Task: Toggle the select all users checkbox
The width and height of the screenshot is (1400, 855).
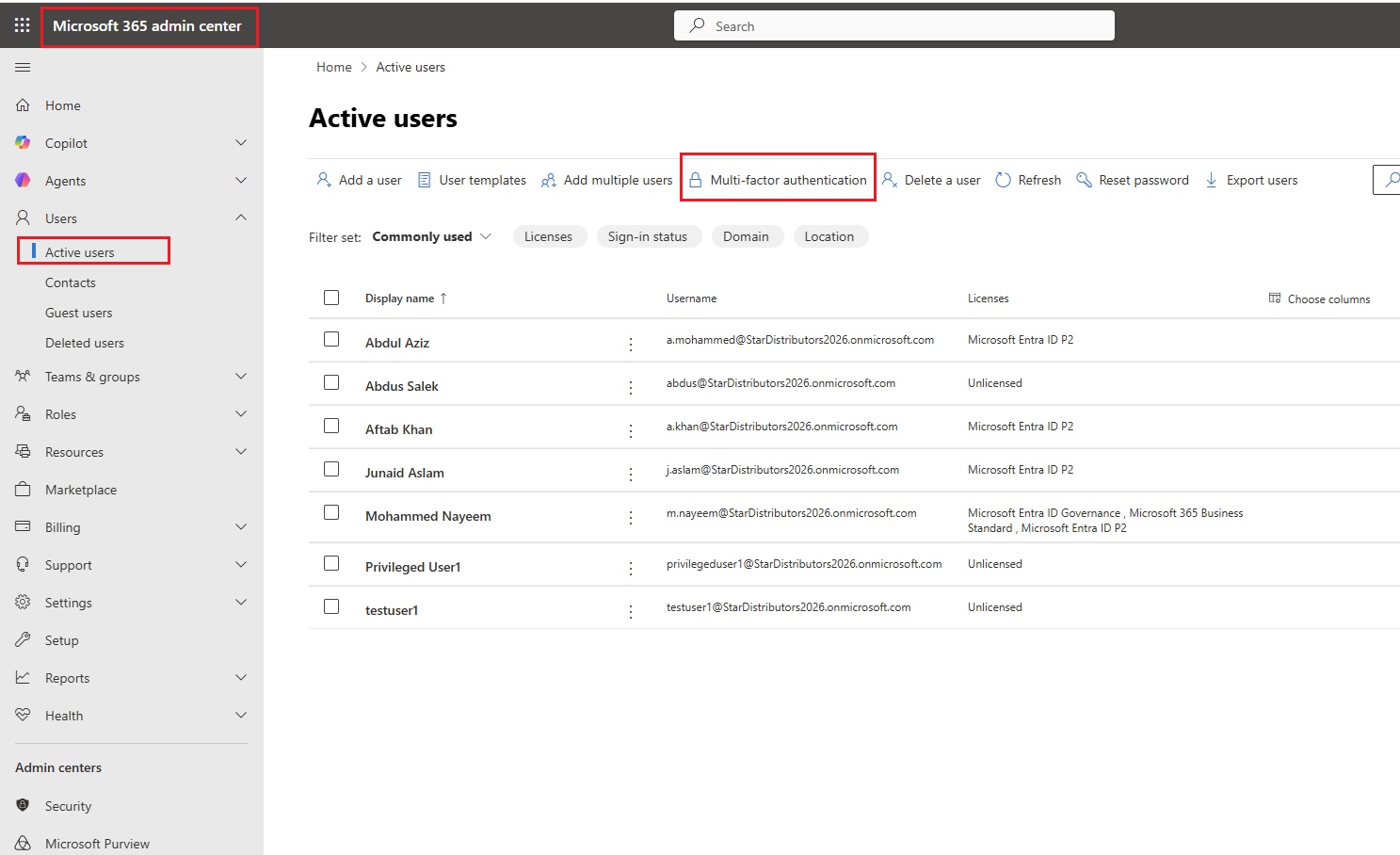Action: pyautogui.click(x=331, y=298)
